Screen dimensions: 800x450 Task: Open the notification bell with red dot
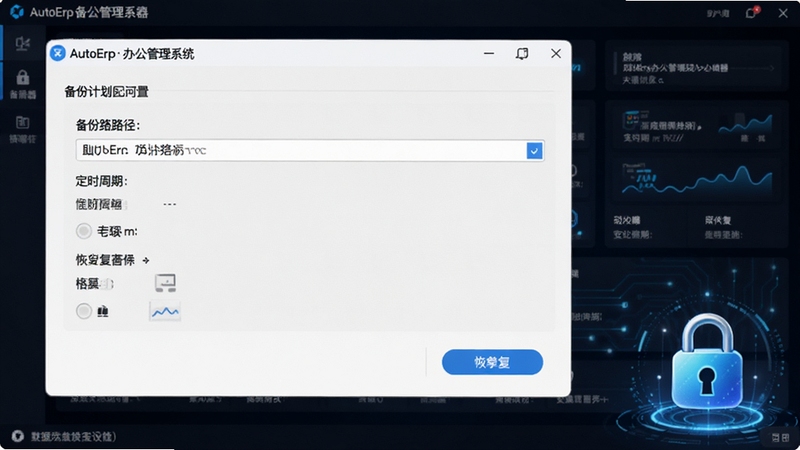752,12
